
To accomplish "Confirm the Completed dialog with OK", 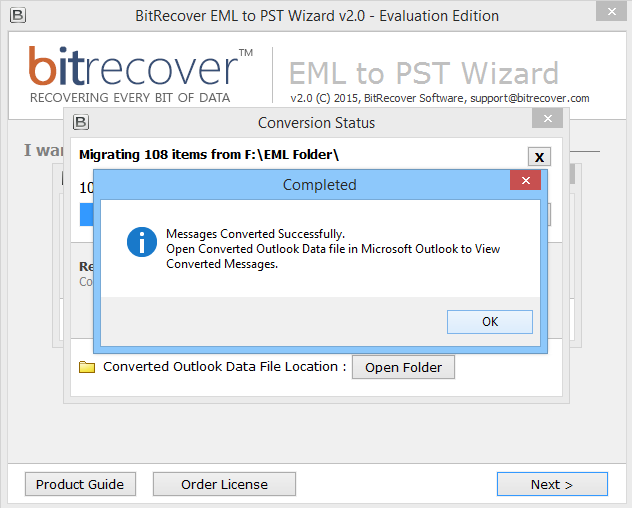I will (x=490, y=322).
